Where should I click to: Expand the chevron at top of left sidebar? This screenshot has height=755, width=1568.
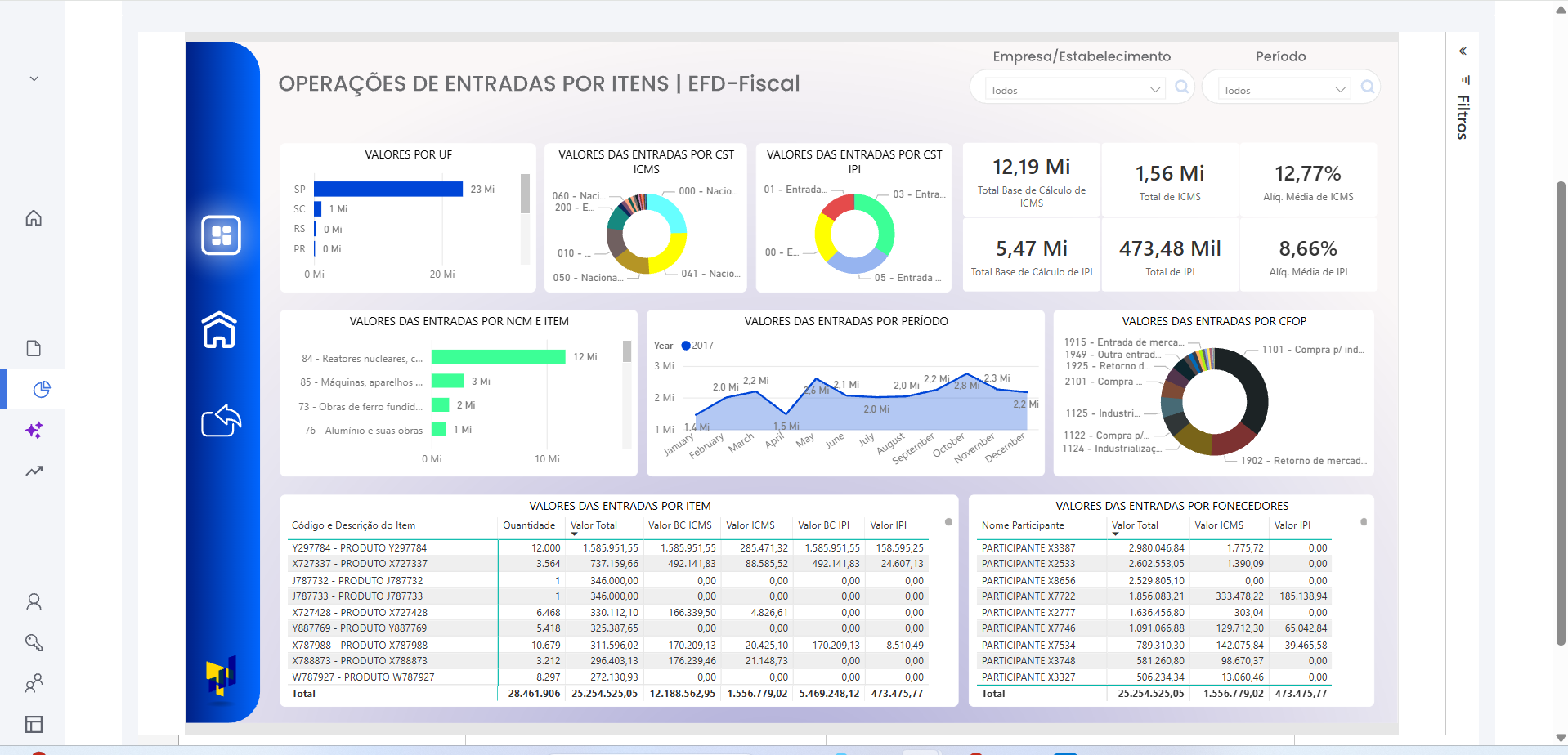(x=34, y=78)
